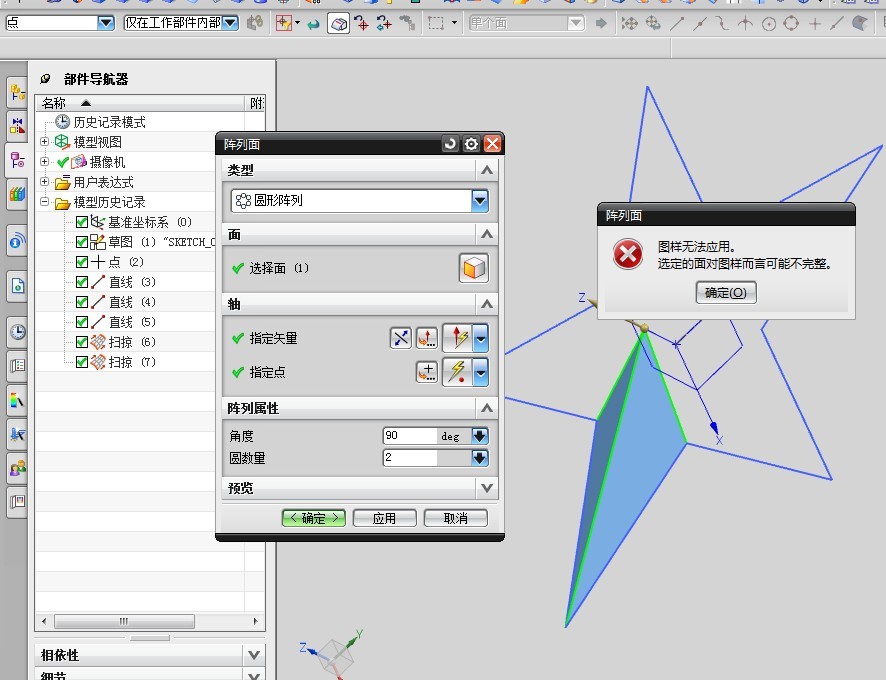Open the Assembly Navigator sidebar tab
This screenshot has width=886, height=680.
[x=18, y=92]
